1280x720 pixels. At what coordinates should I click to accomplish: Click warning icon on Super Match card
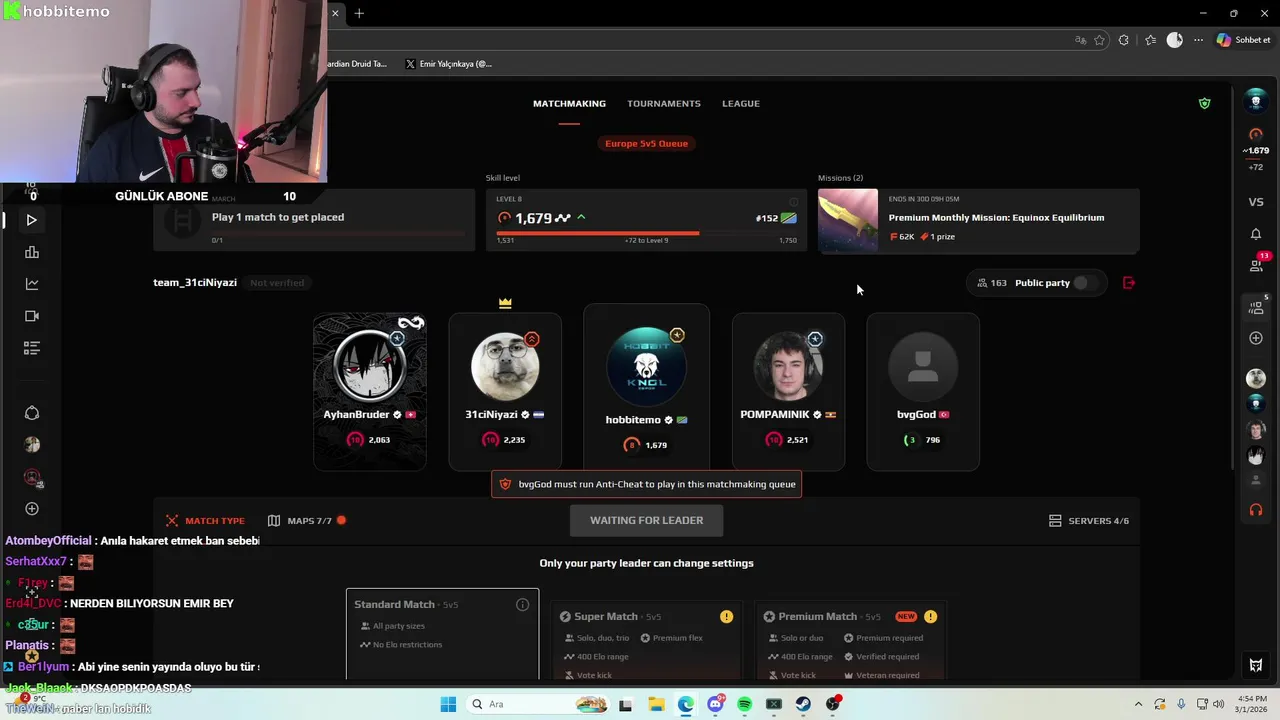coord(726,616)
